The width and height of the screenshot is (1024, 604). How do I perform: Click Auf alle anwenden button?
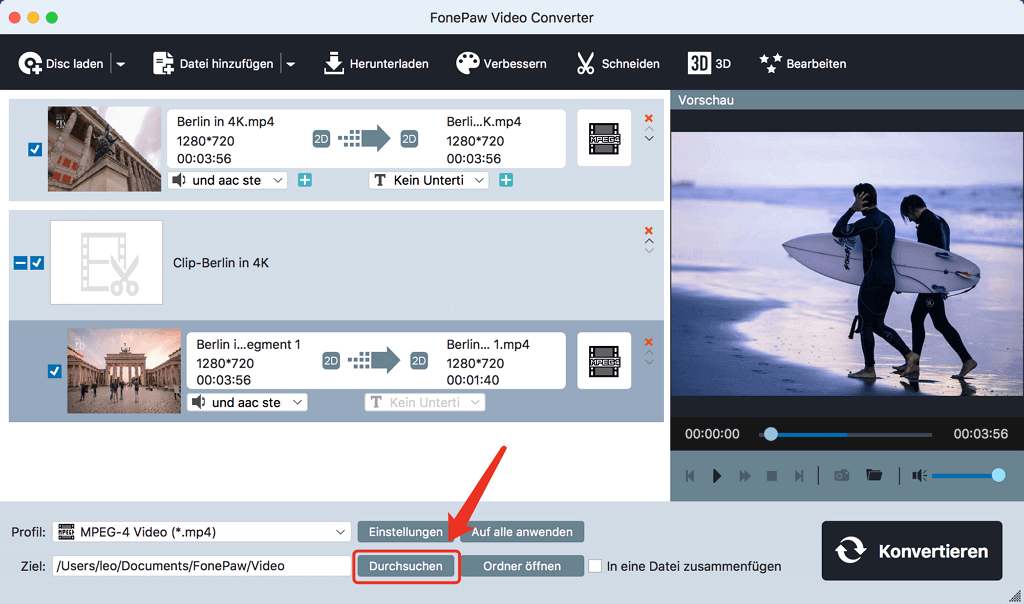522,532
